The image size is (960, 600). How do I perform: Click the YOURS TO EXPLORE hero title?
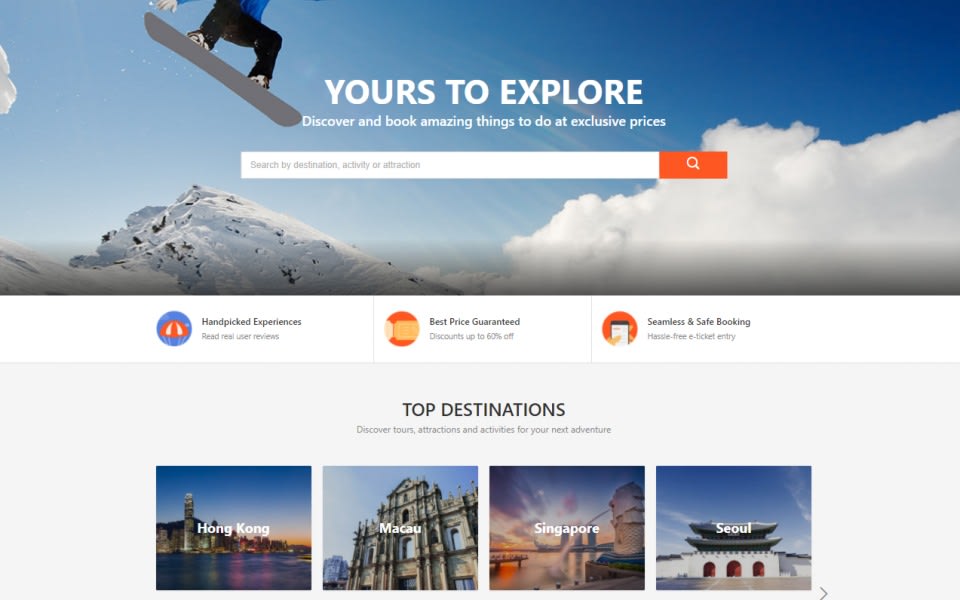click(x=484, y=92)
